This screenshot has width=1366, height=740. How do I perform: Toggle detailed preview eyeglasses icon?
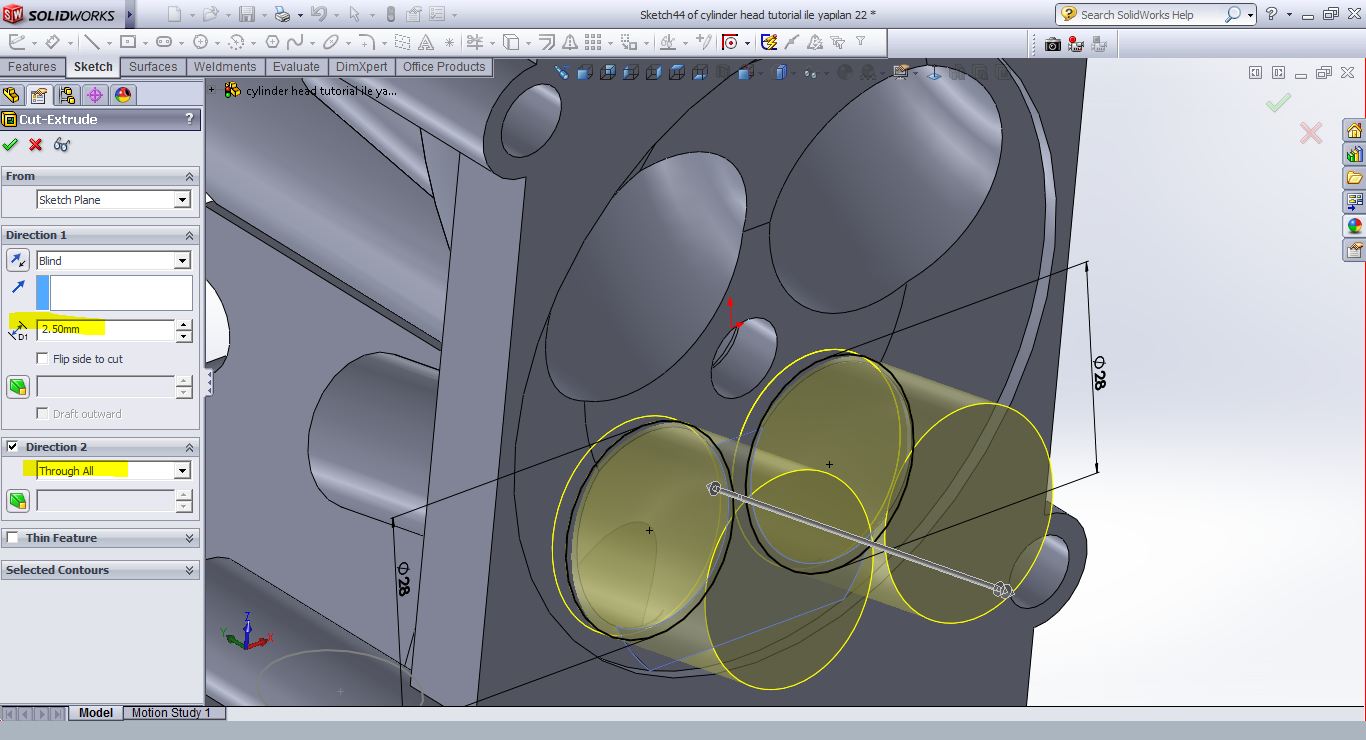62,145
